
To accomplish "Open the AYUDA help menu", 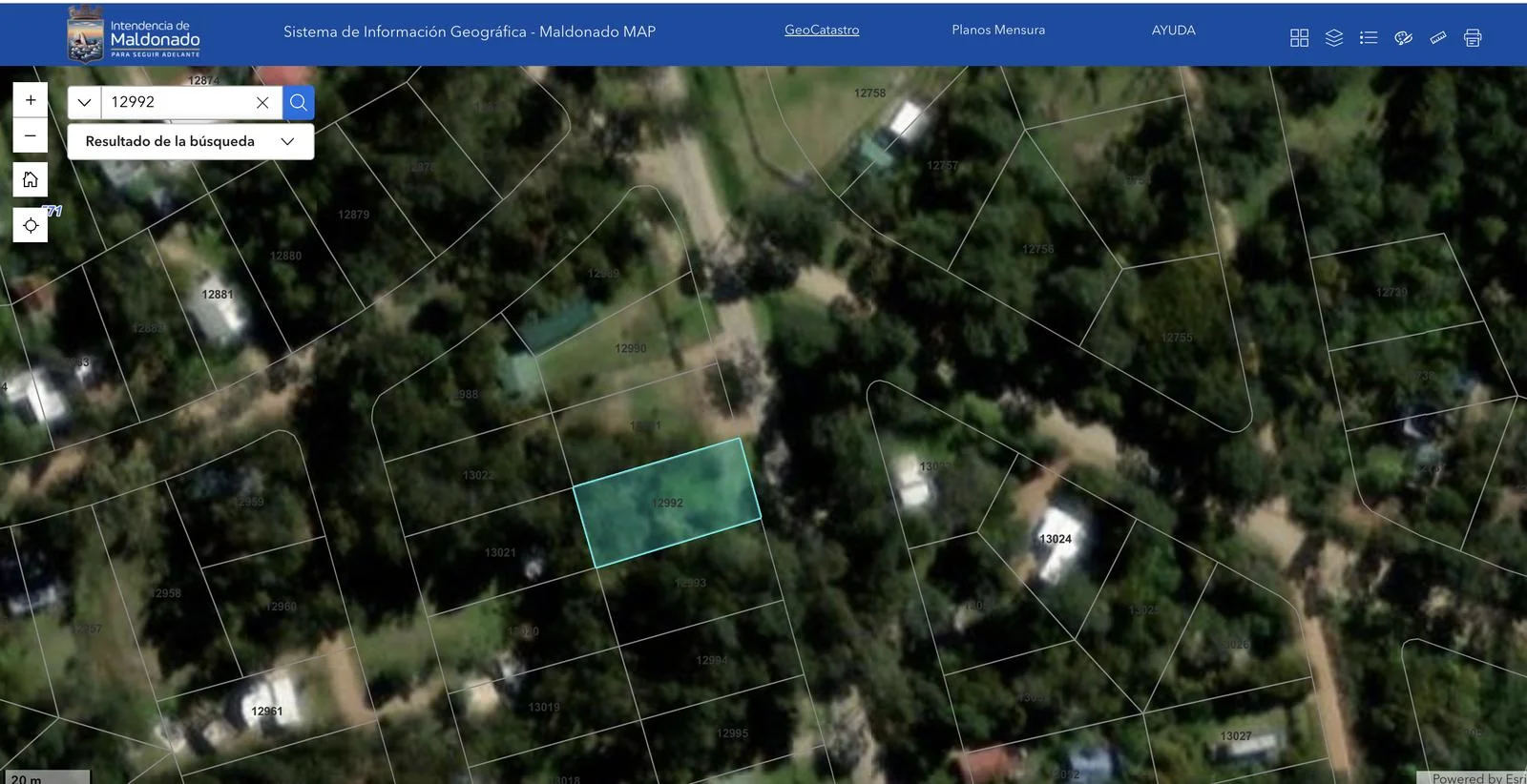I will click(x=1173, y=30).
